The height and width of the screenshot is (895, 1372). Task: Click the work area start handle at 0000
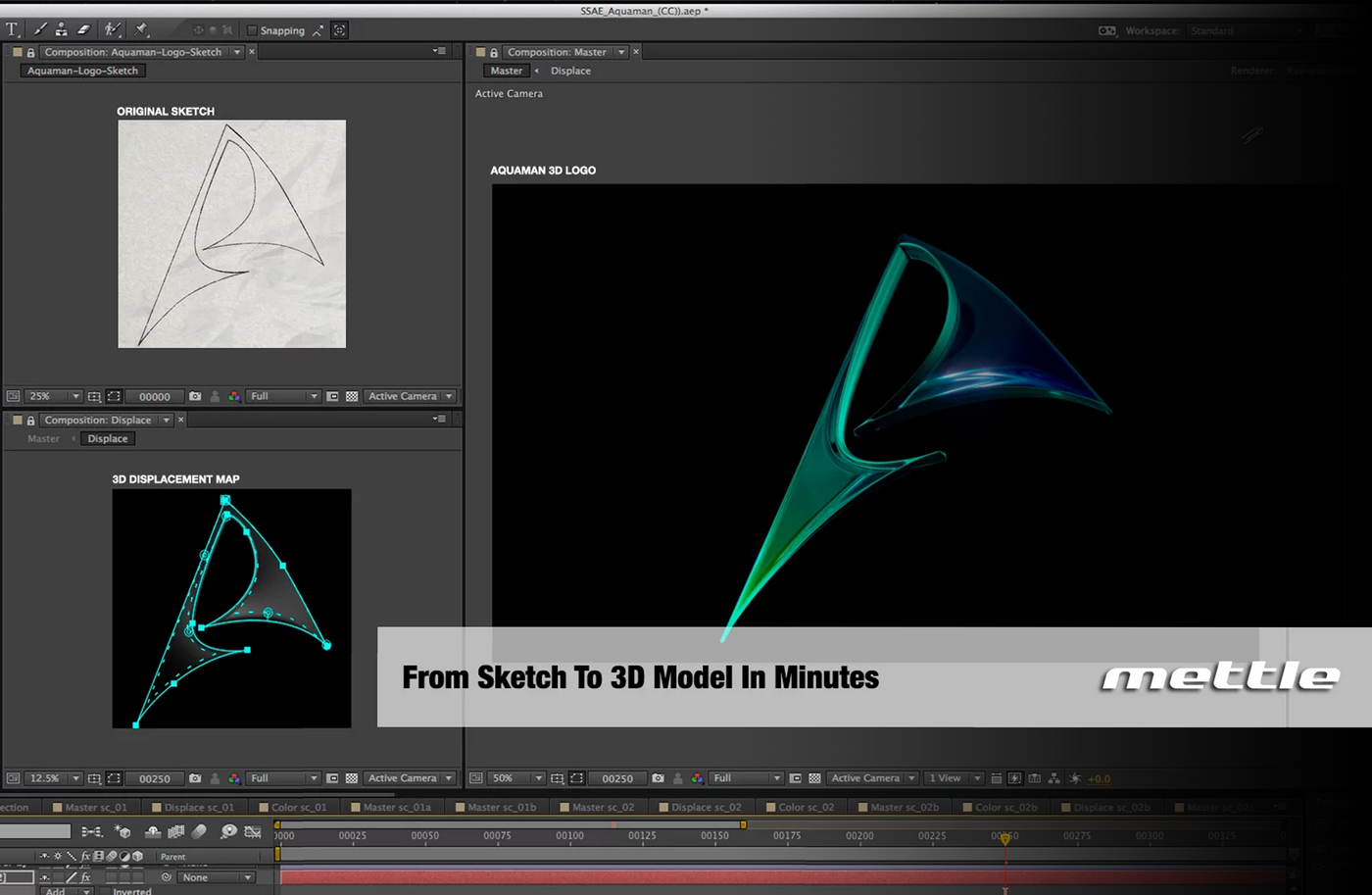[277, 825]
